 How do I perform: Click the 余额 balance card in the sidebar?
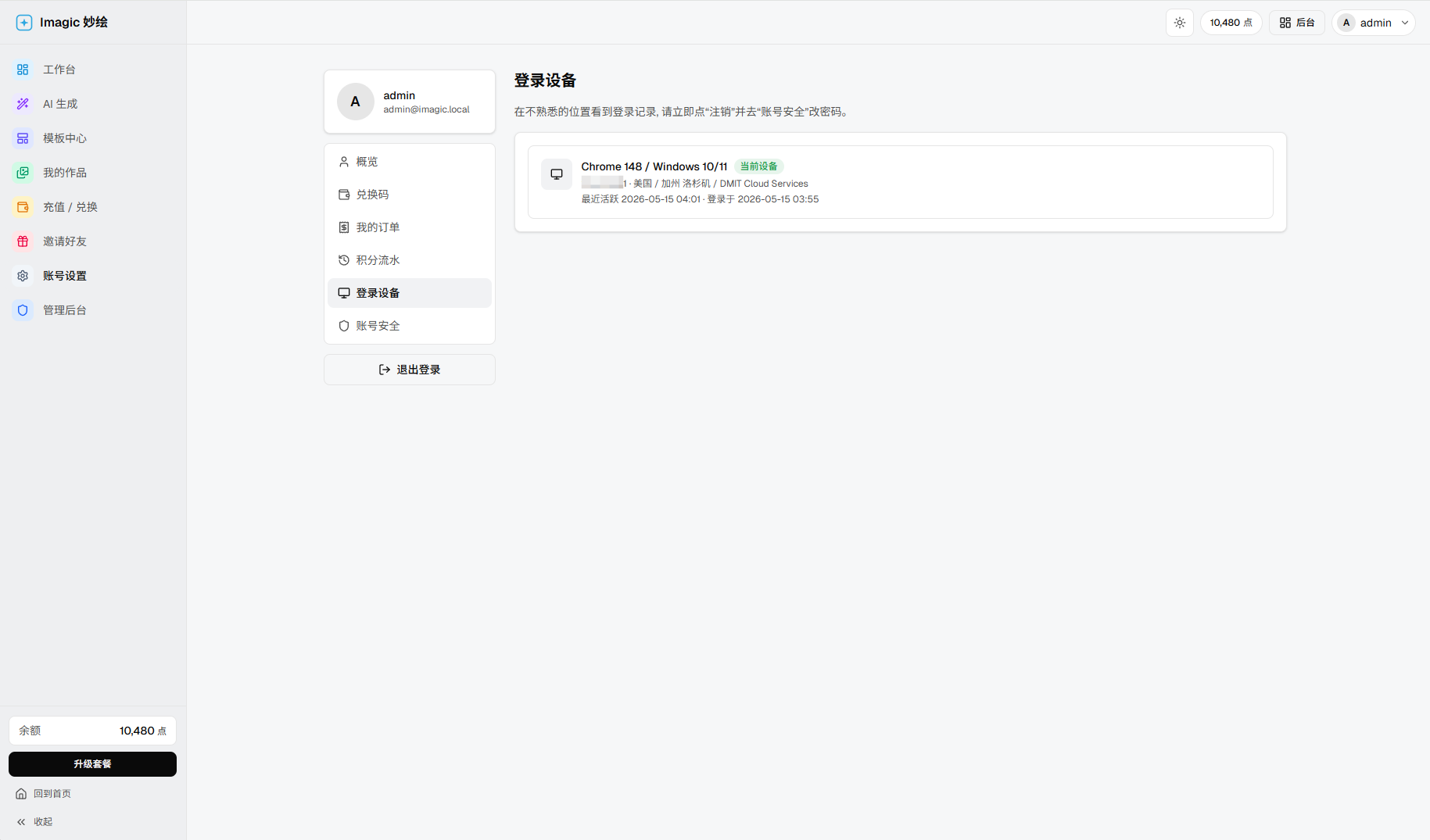tap(92, 731)
